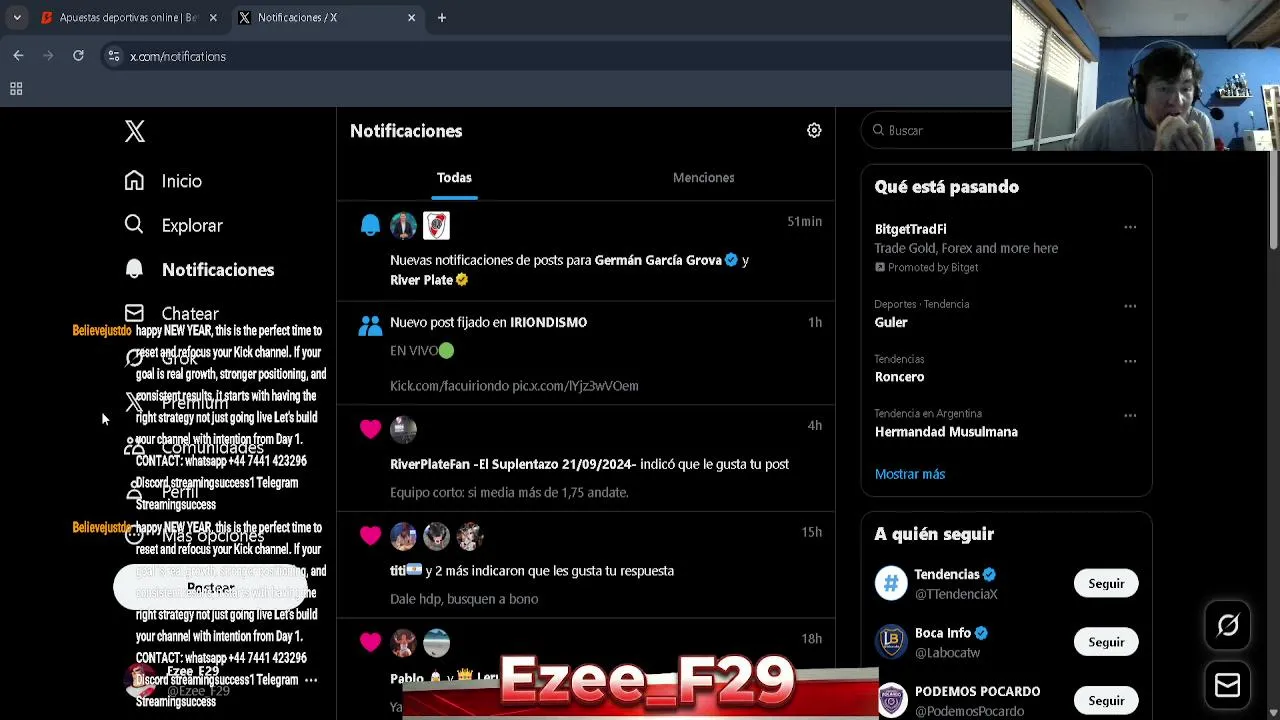This screenshot has width=1280, height=720.
Task: Open the Grok floating button
Action: 1228,626
